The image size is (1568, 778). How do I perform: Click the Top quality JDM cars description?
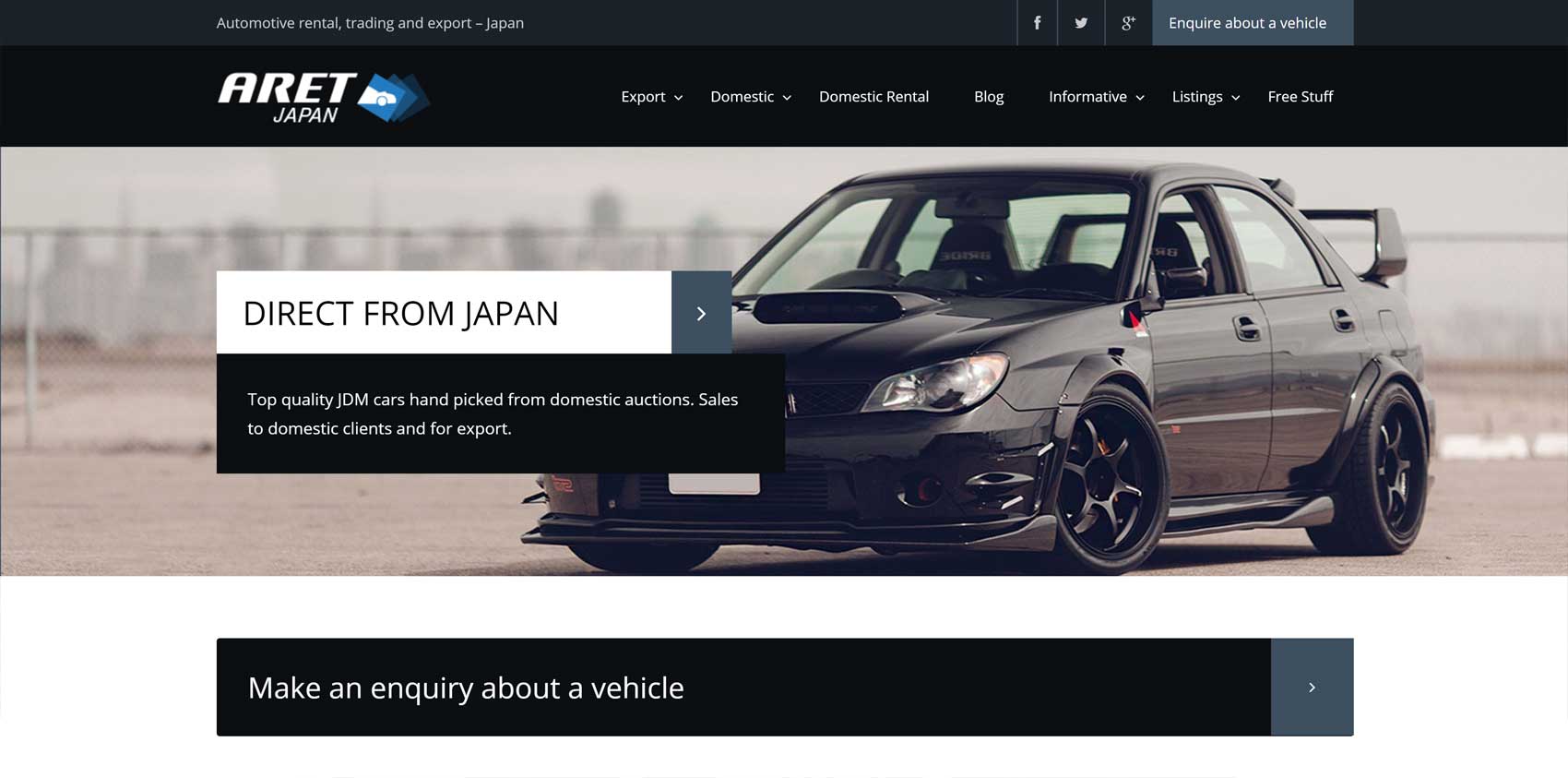point(493,413)
